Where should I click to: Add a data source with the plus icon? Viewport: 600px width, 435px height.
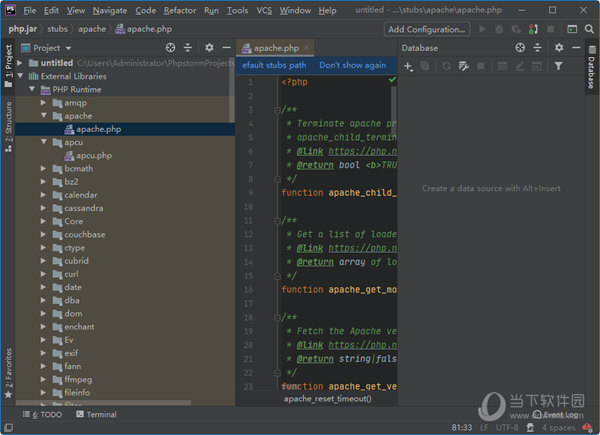(408, 66)
